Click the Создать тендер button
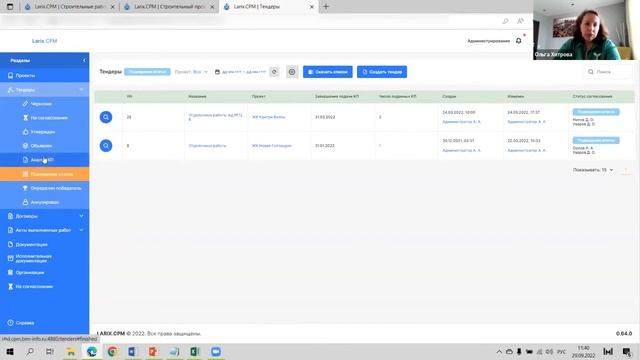This screenshot has width=640, height=360. [382, 72]
